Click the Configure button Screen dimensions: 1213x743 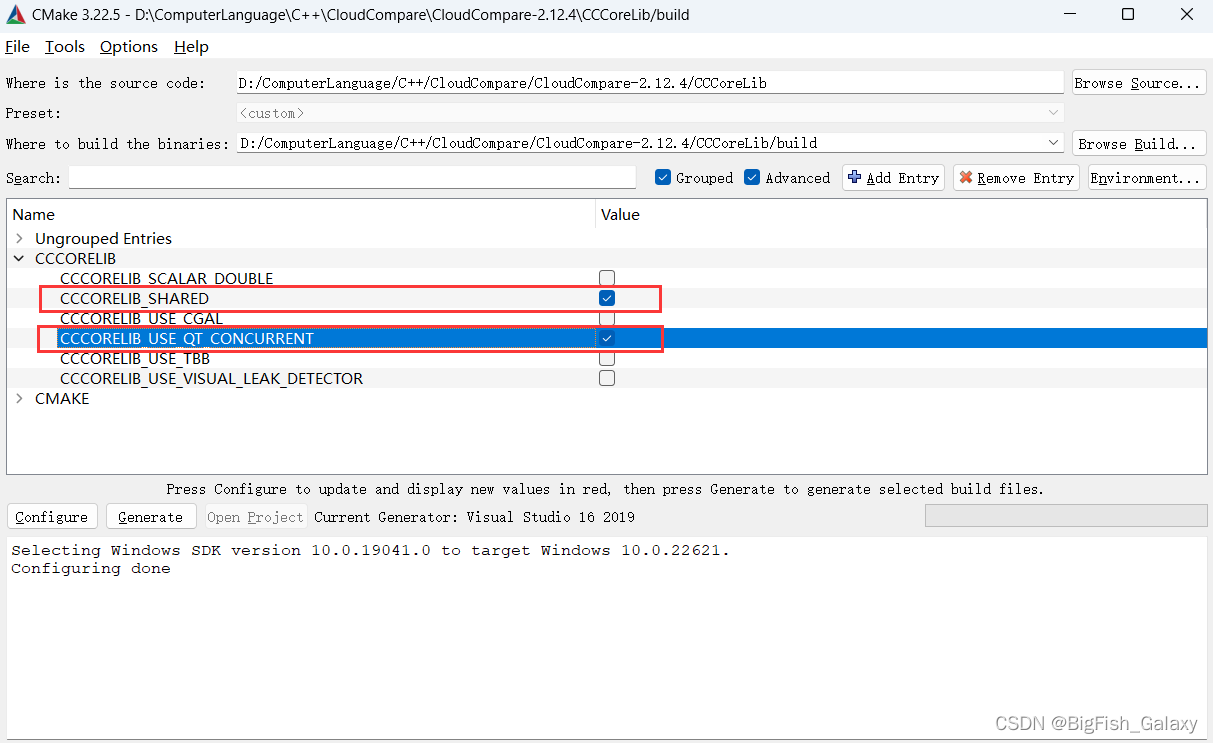tap(51, 516)
